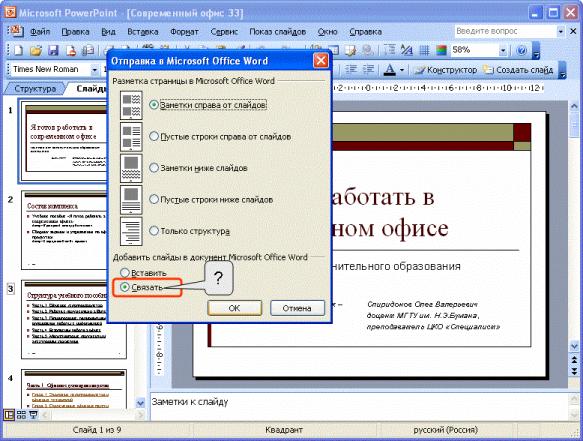The image size is (583, 441).
Task: Open the Times New Roman font dropdown
Action: [94, 70]
